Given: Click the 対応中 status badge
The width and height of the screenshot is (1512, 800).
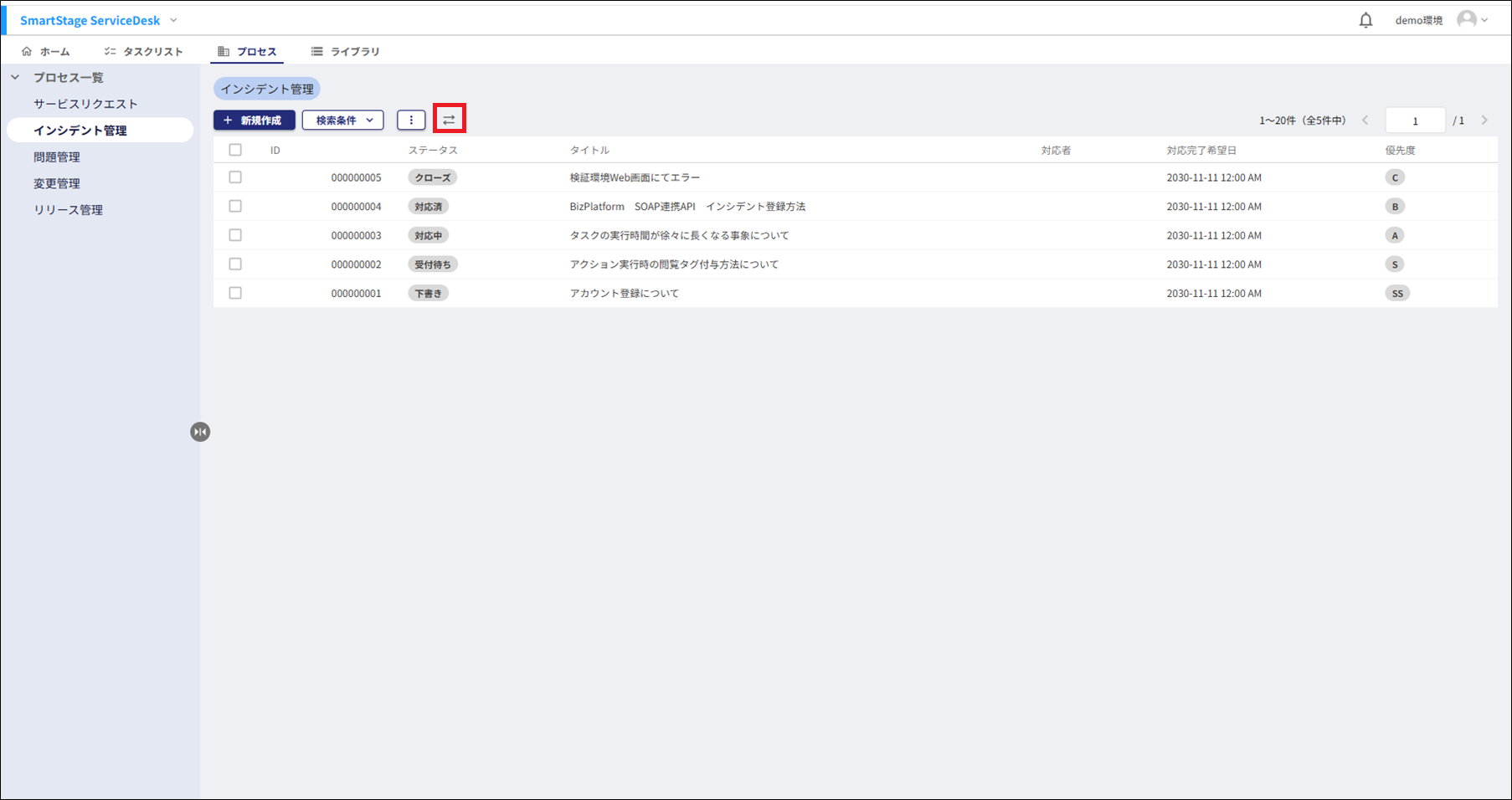Looking at the screenshot, I should [x=429, y=235].
